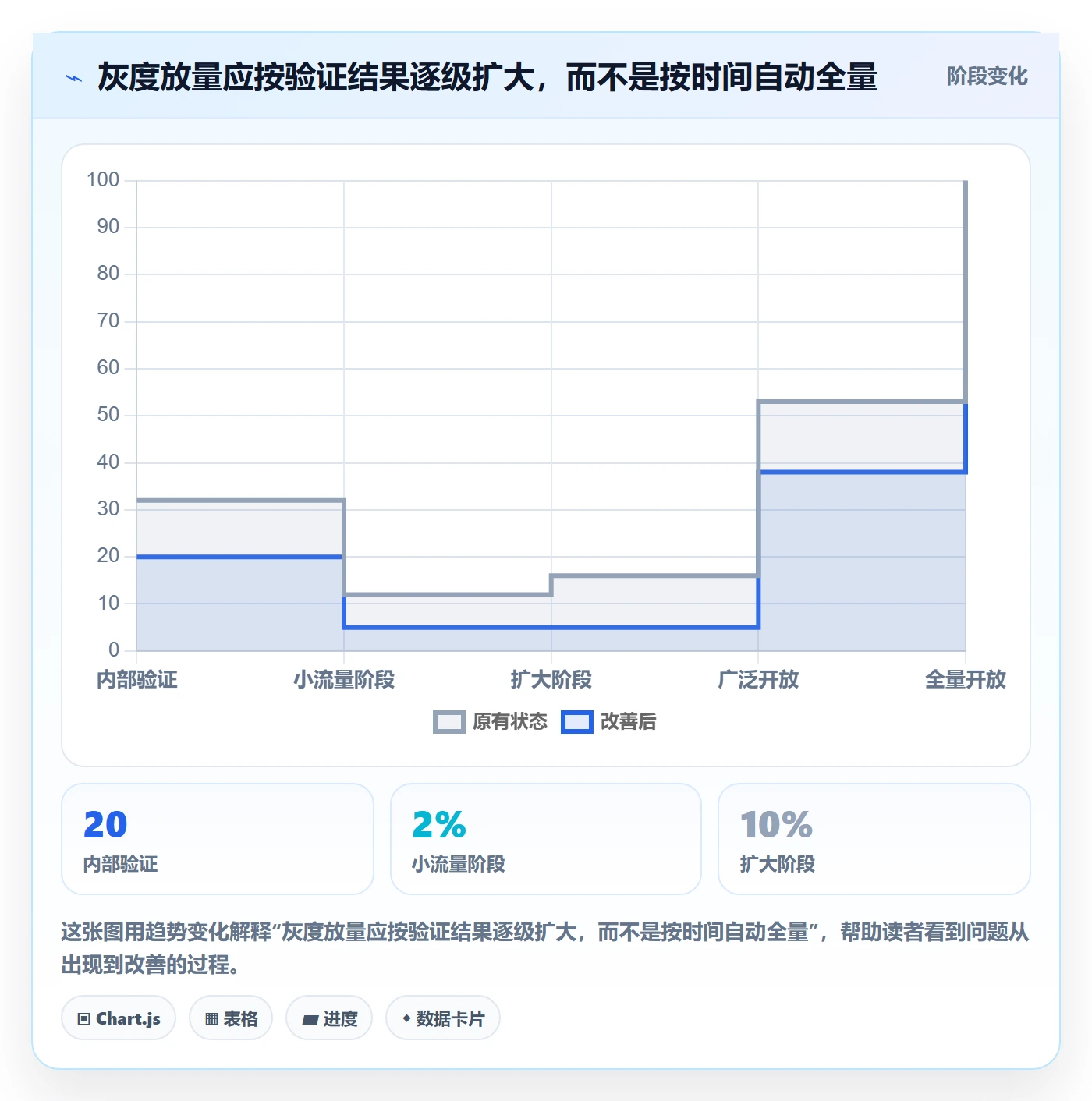The width and height of the screenshot is (1092, 1101).
Task: Click the 阶段变化 badge in header
Action: 987,76
